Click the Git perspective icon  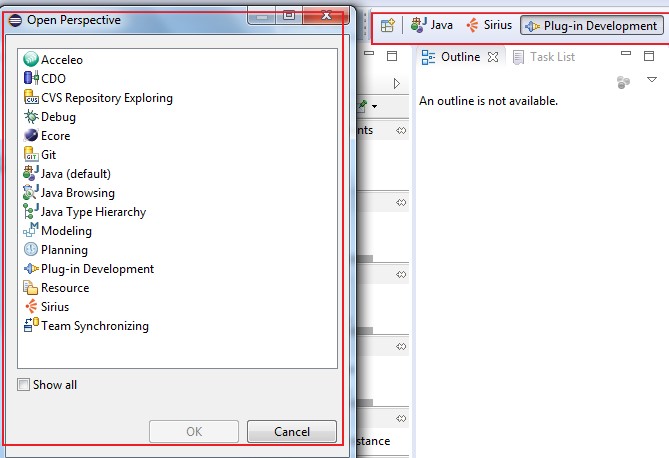pyautogui.click(x=31, y=154)
